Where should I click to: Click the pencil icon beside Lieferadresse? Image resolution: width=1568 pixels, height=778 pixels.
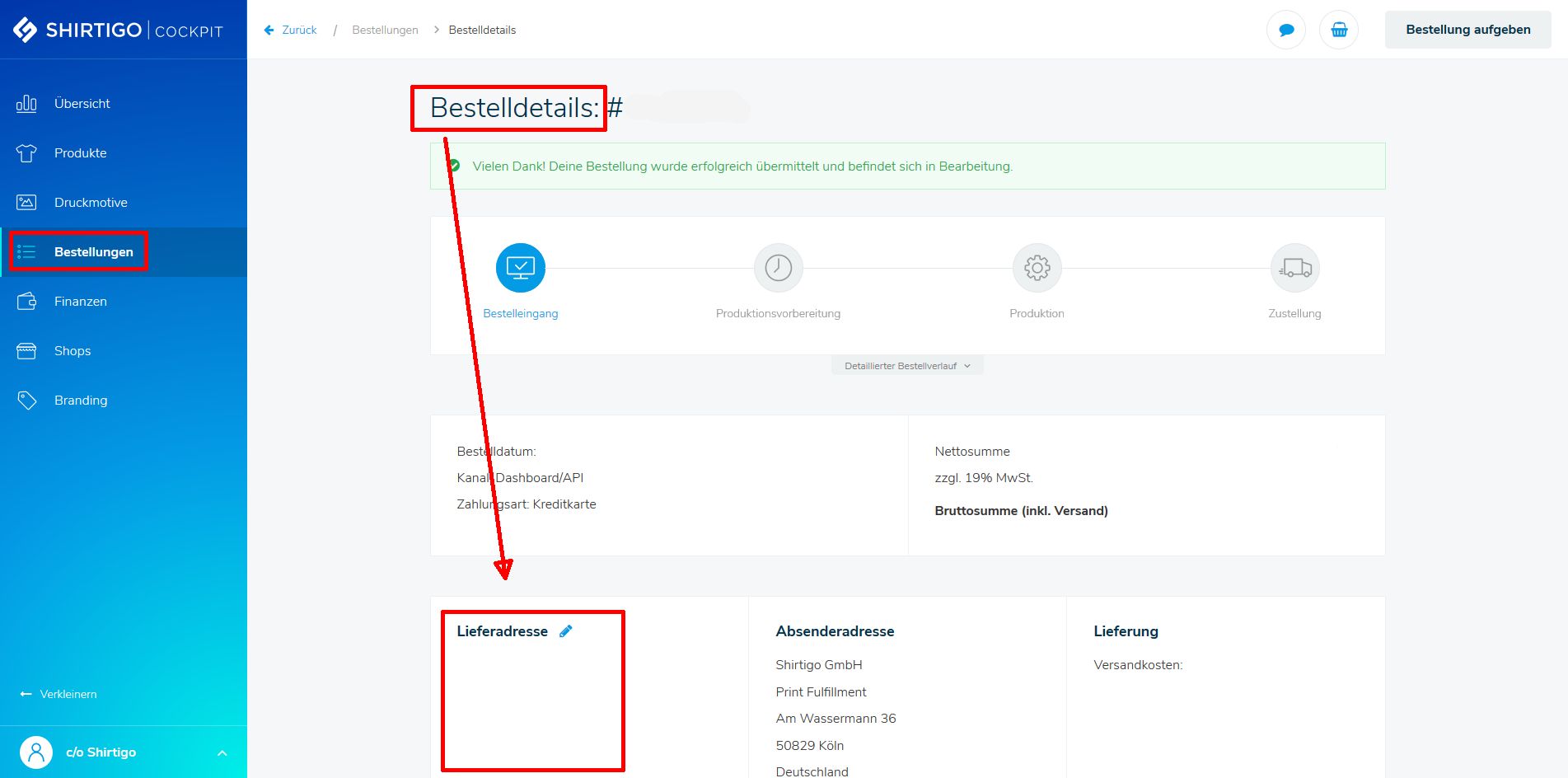[565, 631]
